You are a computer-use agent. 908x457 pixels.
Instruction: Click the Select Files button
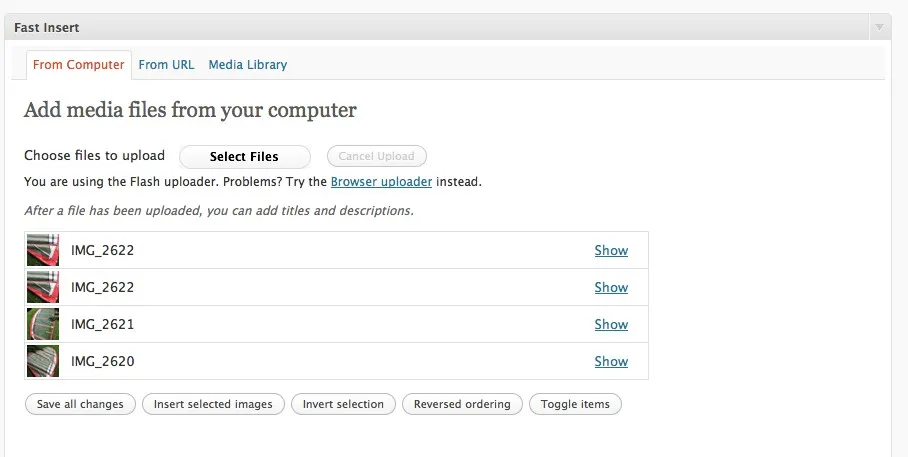pyautogui.click(x=244, y=156)
